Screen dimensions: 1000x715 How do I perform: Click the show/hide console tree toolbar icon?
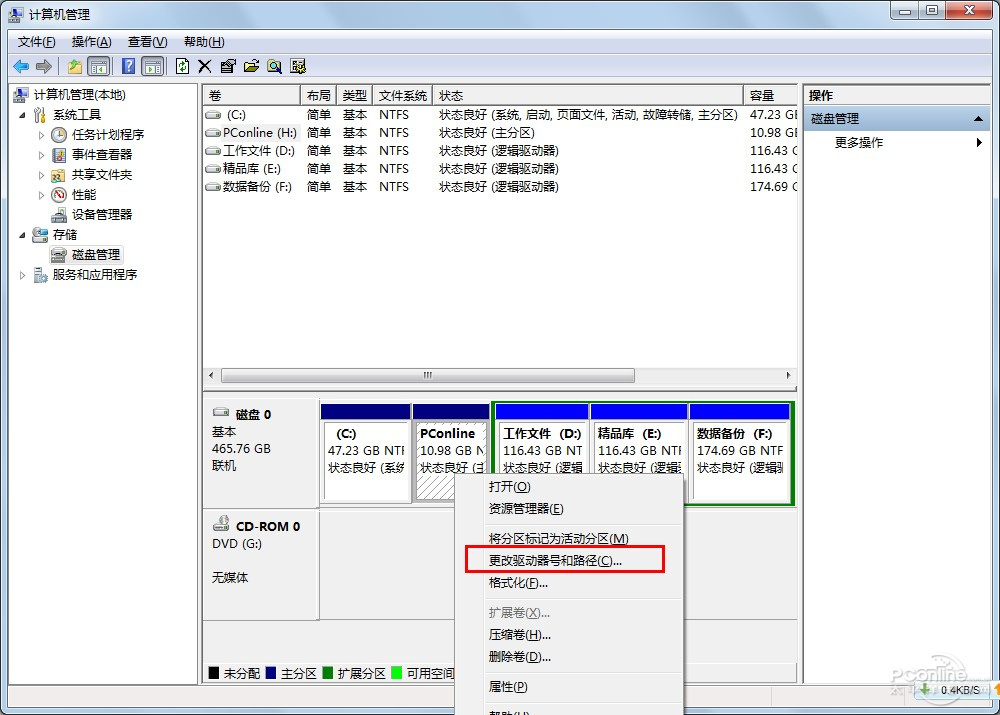pyautogui.click(x=96, y=66)
